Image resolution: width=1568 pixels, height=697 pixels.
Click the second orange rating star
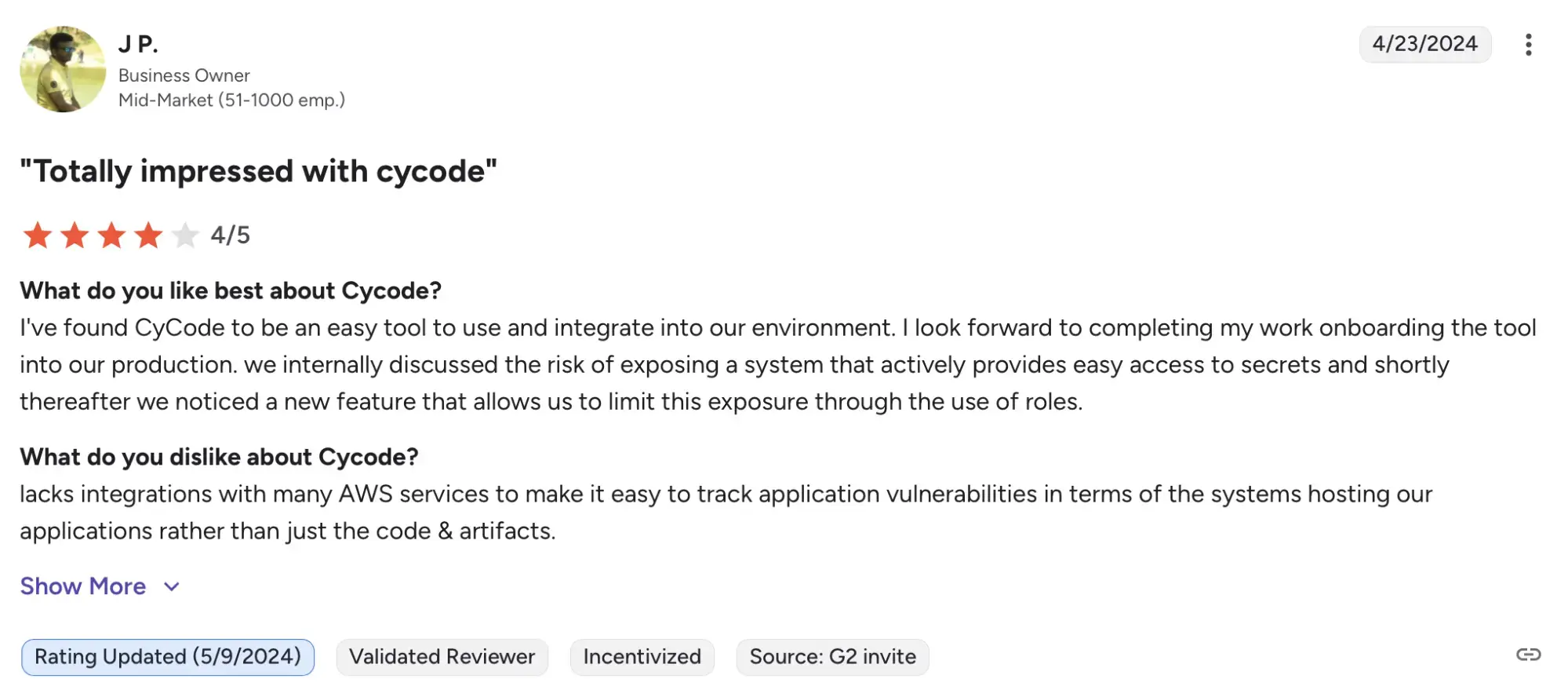75,235
